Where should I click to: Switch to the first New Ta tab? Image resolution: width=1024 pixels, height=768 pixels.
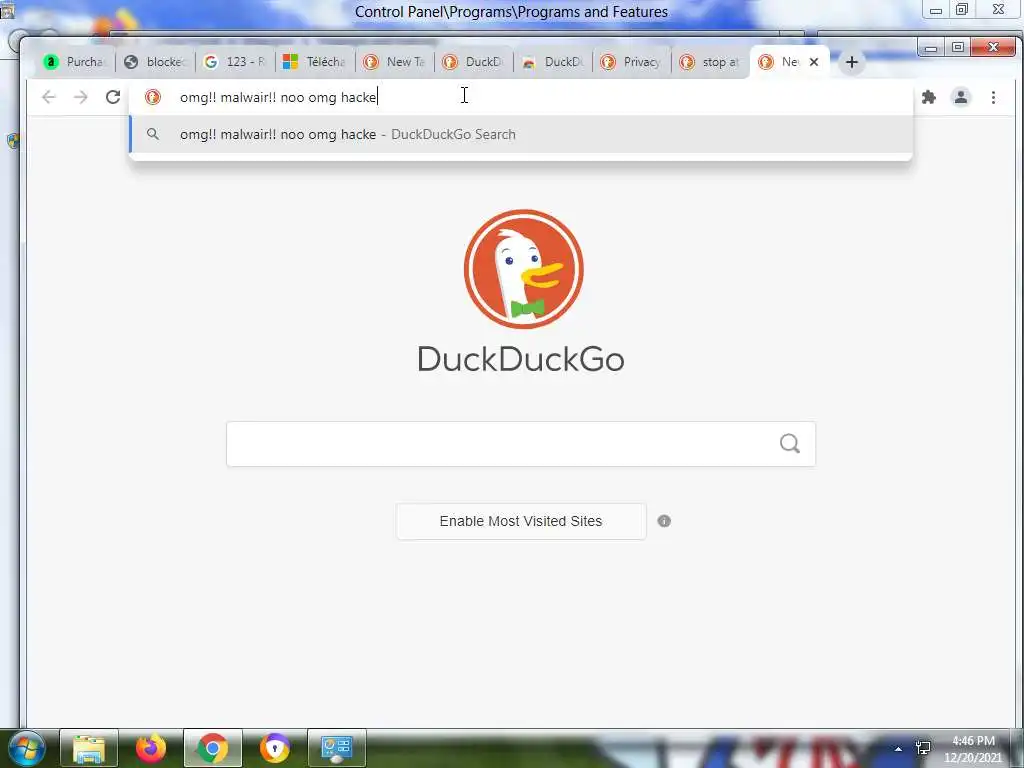pyautogui.click(x=394, y=62)
